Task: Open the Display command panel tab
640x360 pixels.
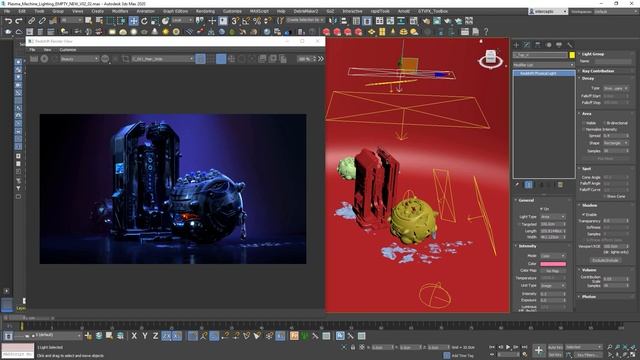Action: [559, 45]
